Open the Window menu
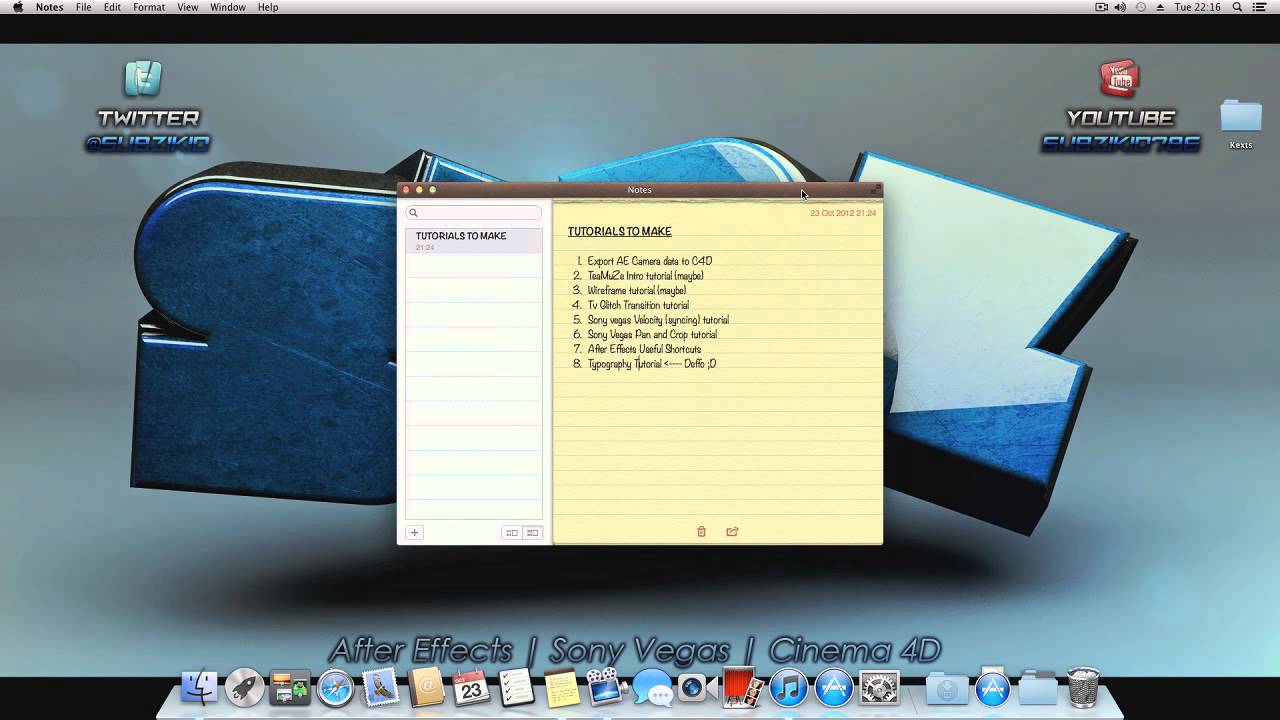 click(x=228, y=7)
